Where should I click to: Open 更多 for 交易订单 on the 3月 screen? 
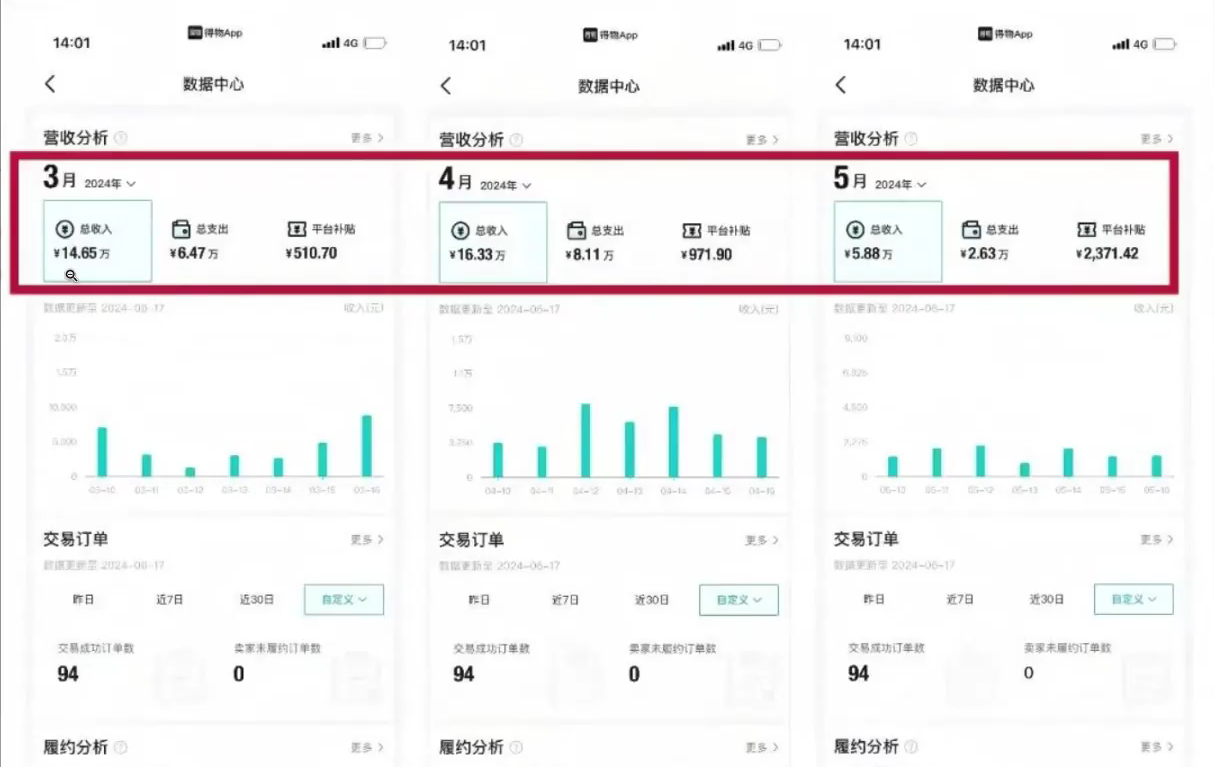[367, 539]
